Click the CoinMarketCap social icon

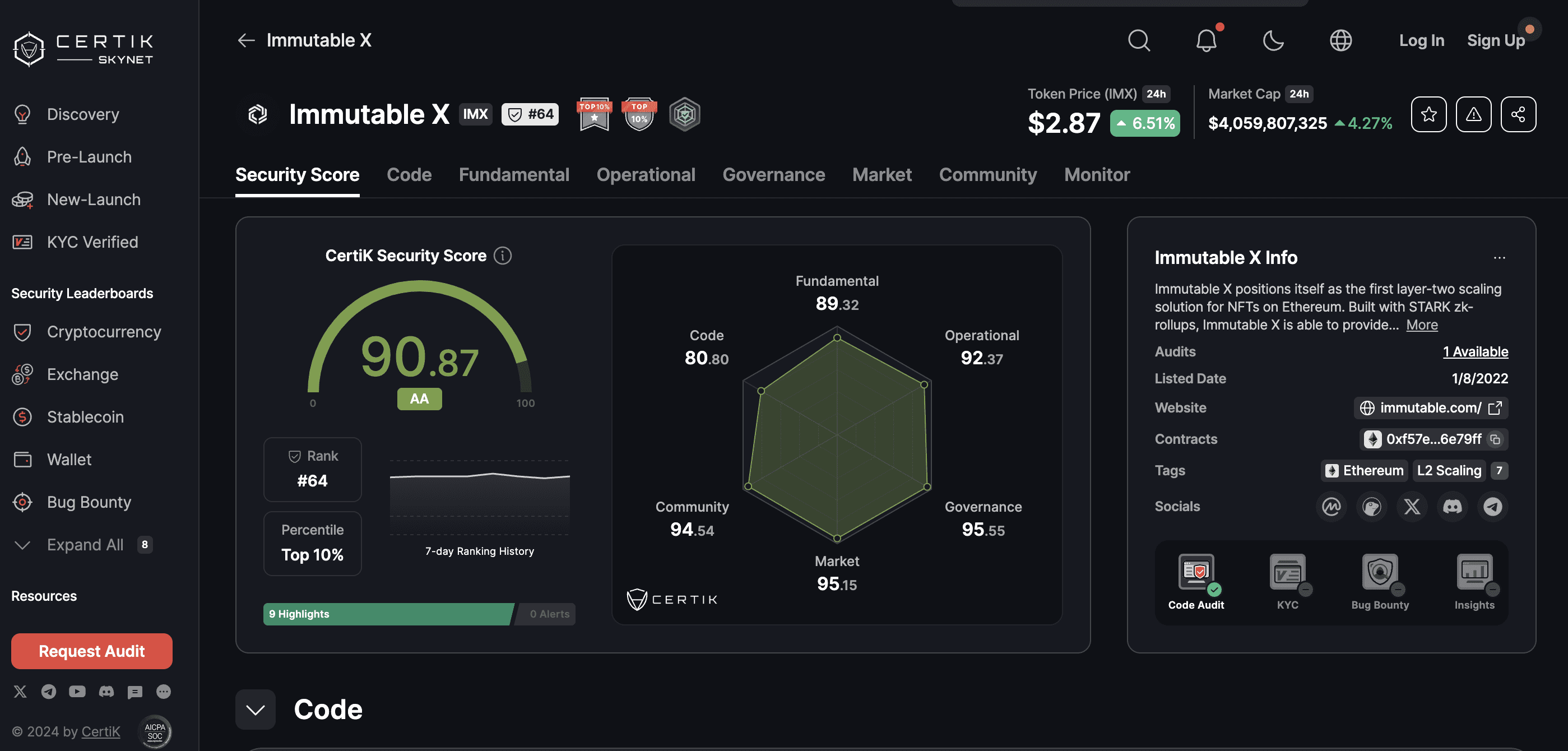pos(1331,506)
